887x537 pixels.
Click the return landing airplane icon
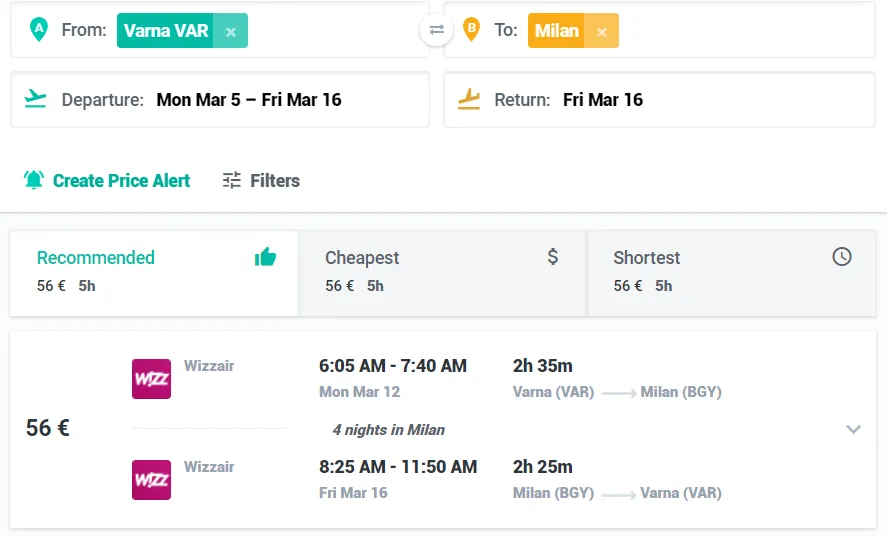click(x=468, y=100)
